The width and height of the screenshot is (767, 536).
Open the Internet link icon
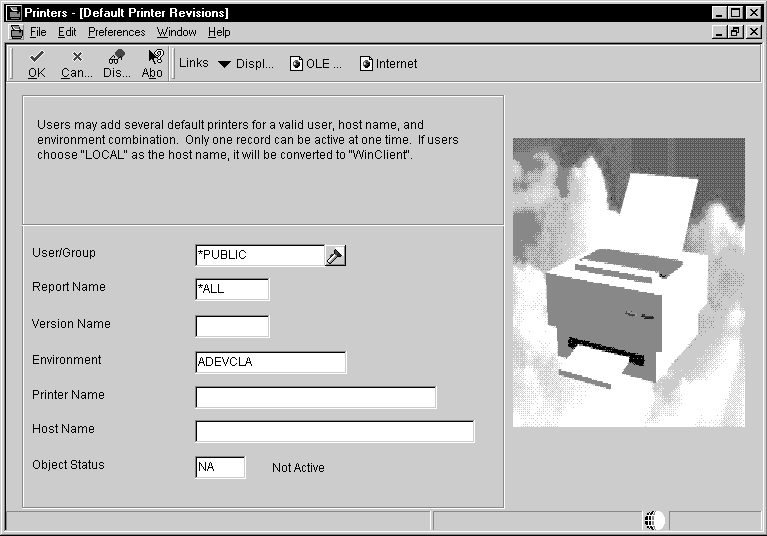click(x=366, y=64)
